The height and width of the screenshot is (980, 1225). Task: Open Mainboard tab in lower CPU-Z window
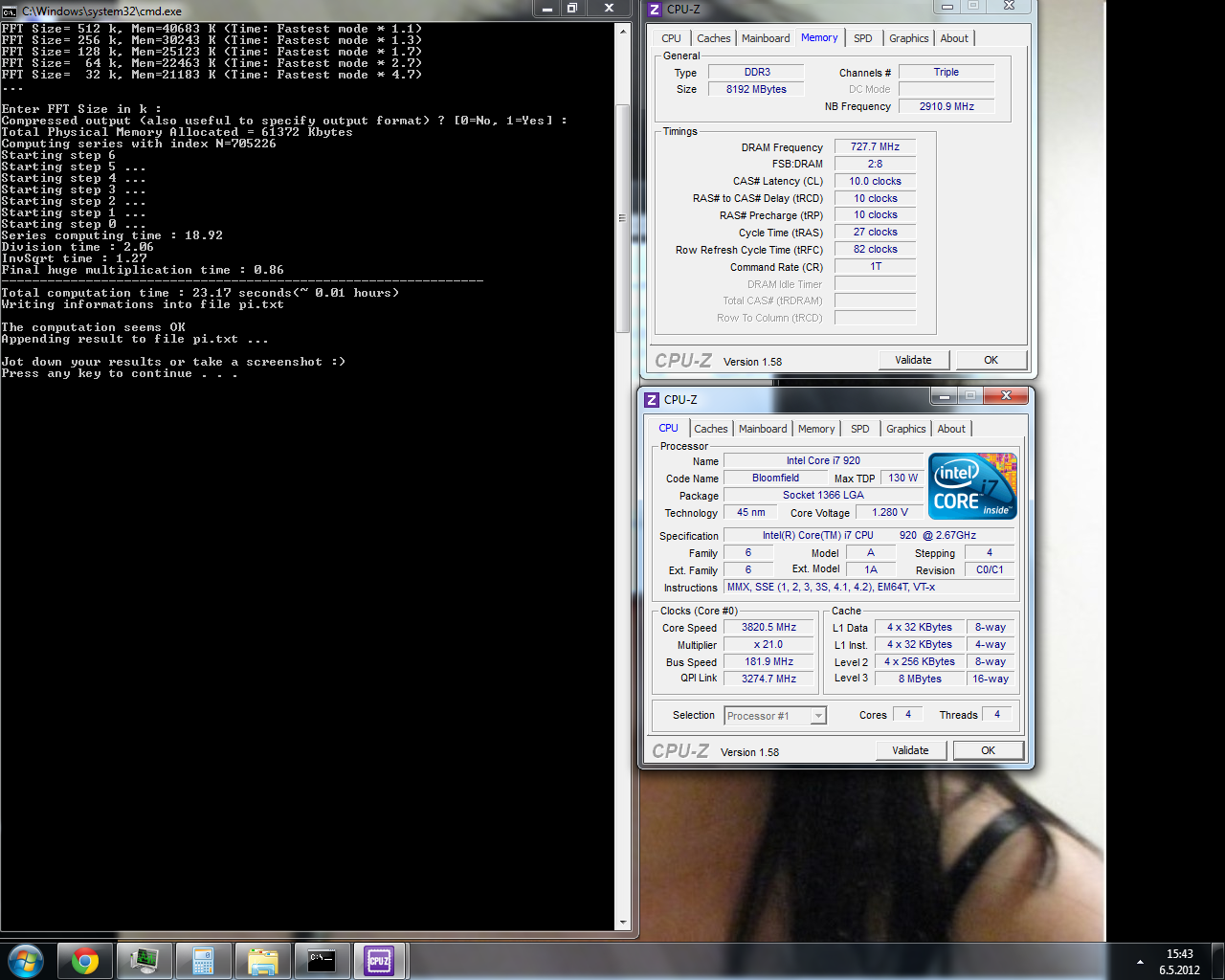tap(763, 429)
